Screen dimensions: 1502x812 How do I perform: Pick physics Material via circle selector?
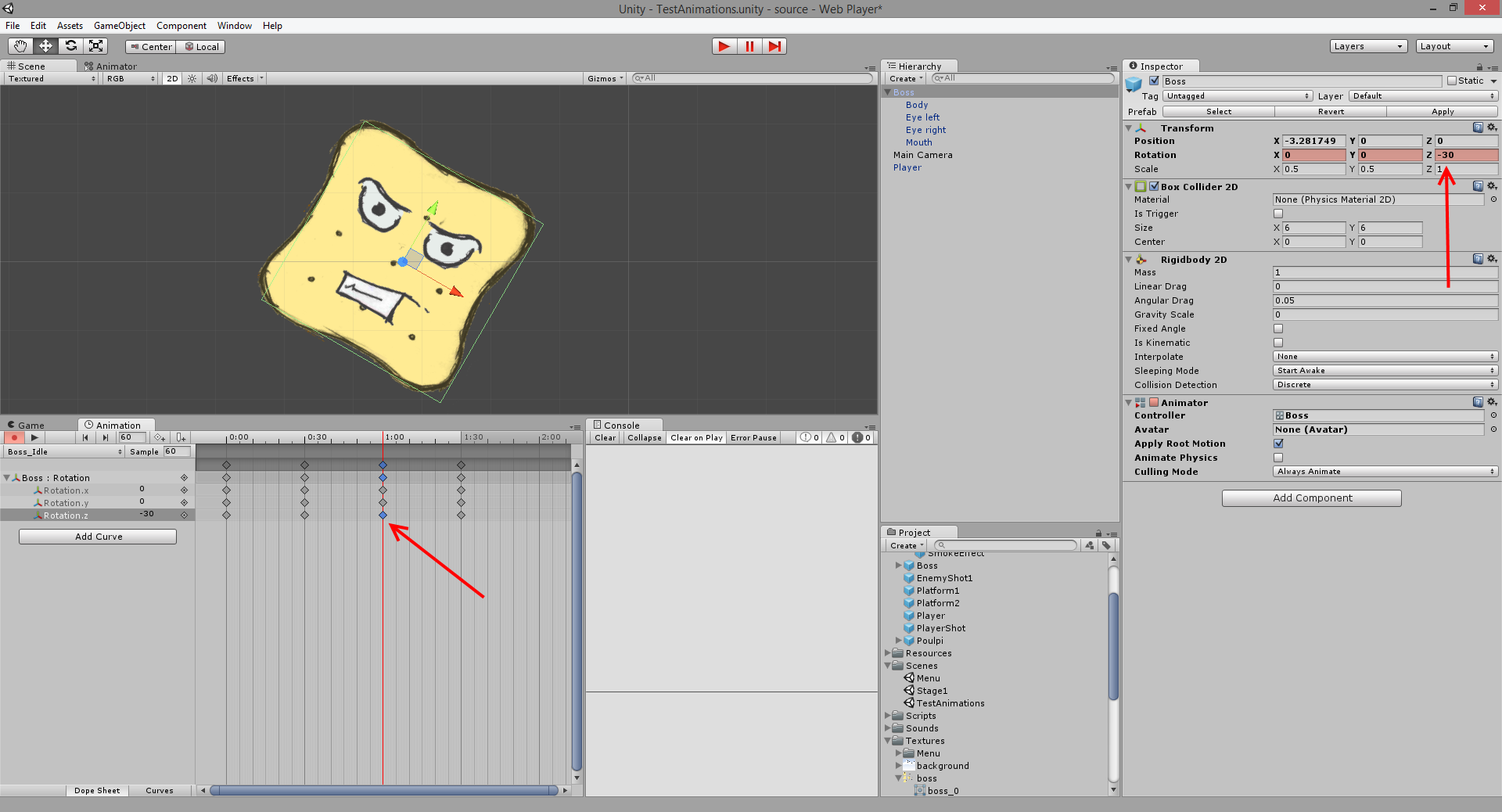pos(1493,199)
